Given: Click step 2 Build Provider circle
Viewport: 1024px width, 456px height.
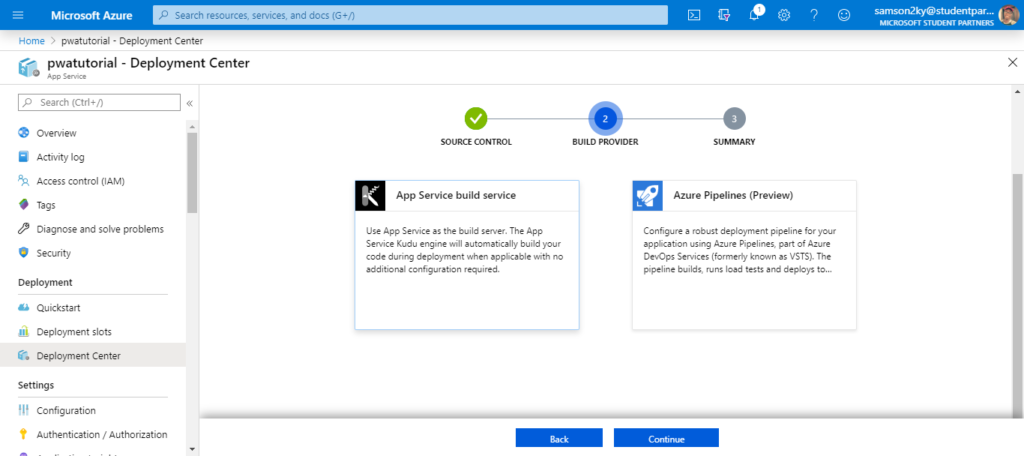Looking at the screenshot, I should (x=605, y=118).
